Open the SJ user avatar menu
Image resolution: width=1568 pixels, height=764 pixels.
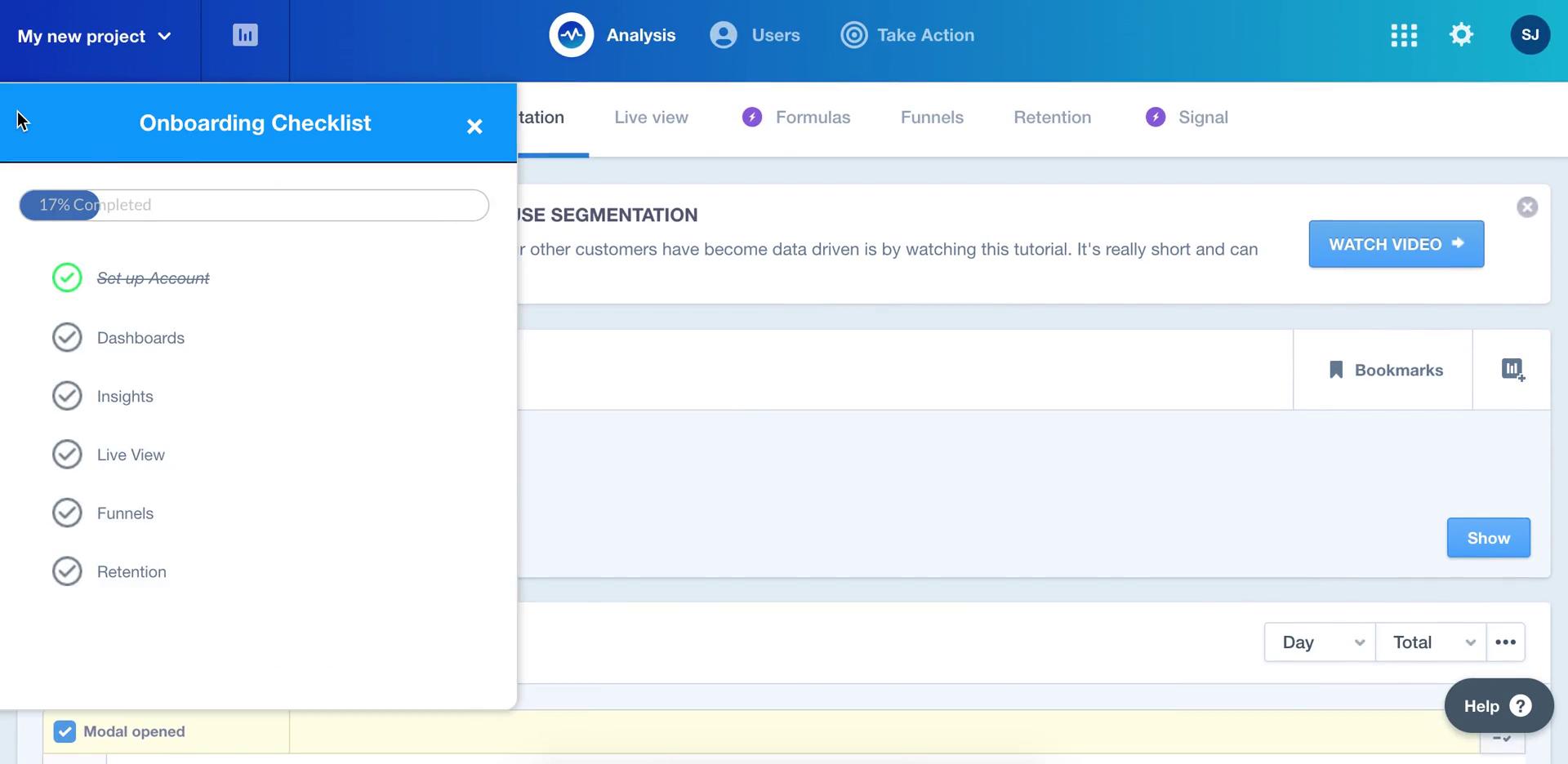pyautogui.click(x=1530, y=35)
